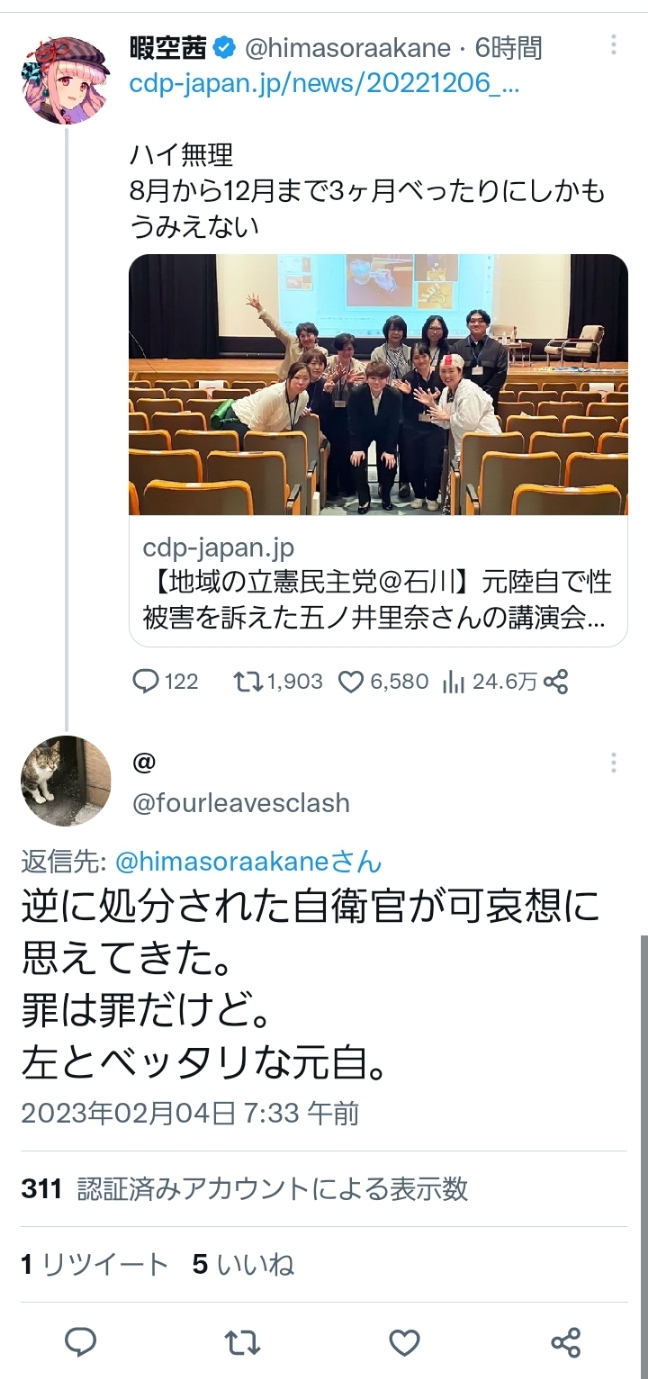Viewport: 648px width, 1379px height.
Task: Like the 暇空茜 tweet with 6,580 likes
Action: 384,682
